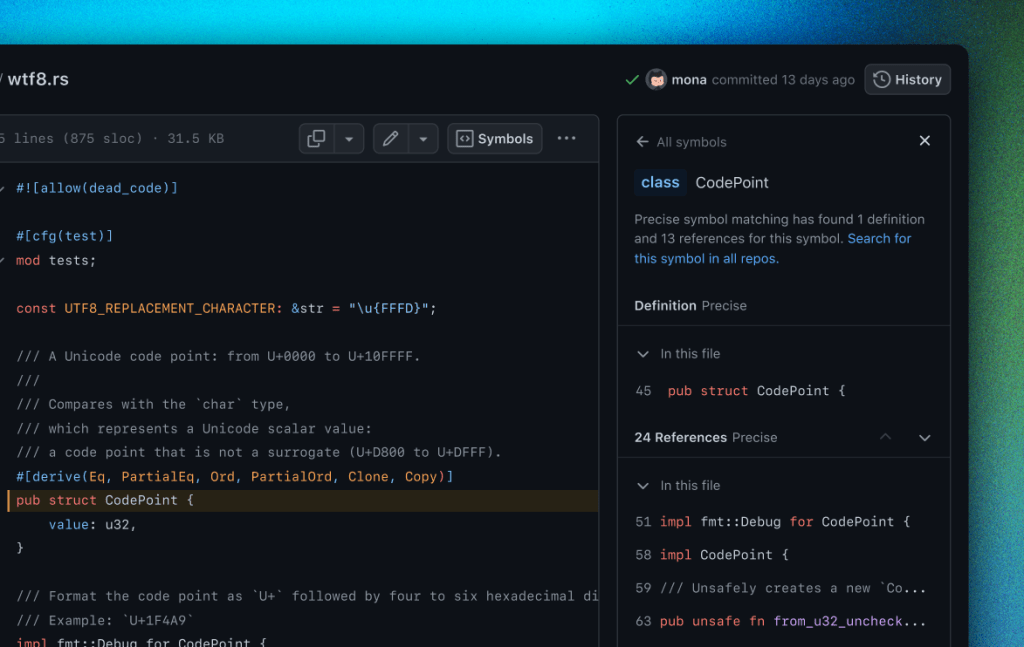1024x647 pixels.
Task: Close the symbols panel with the X
Action: point(924,140)
